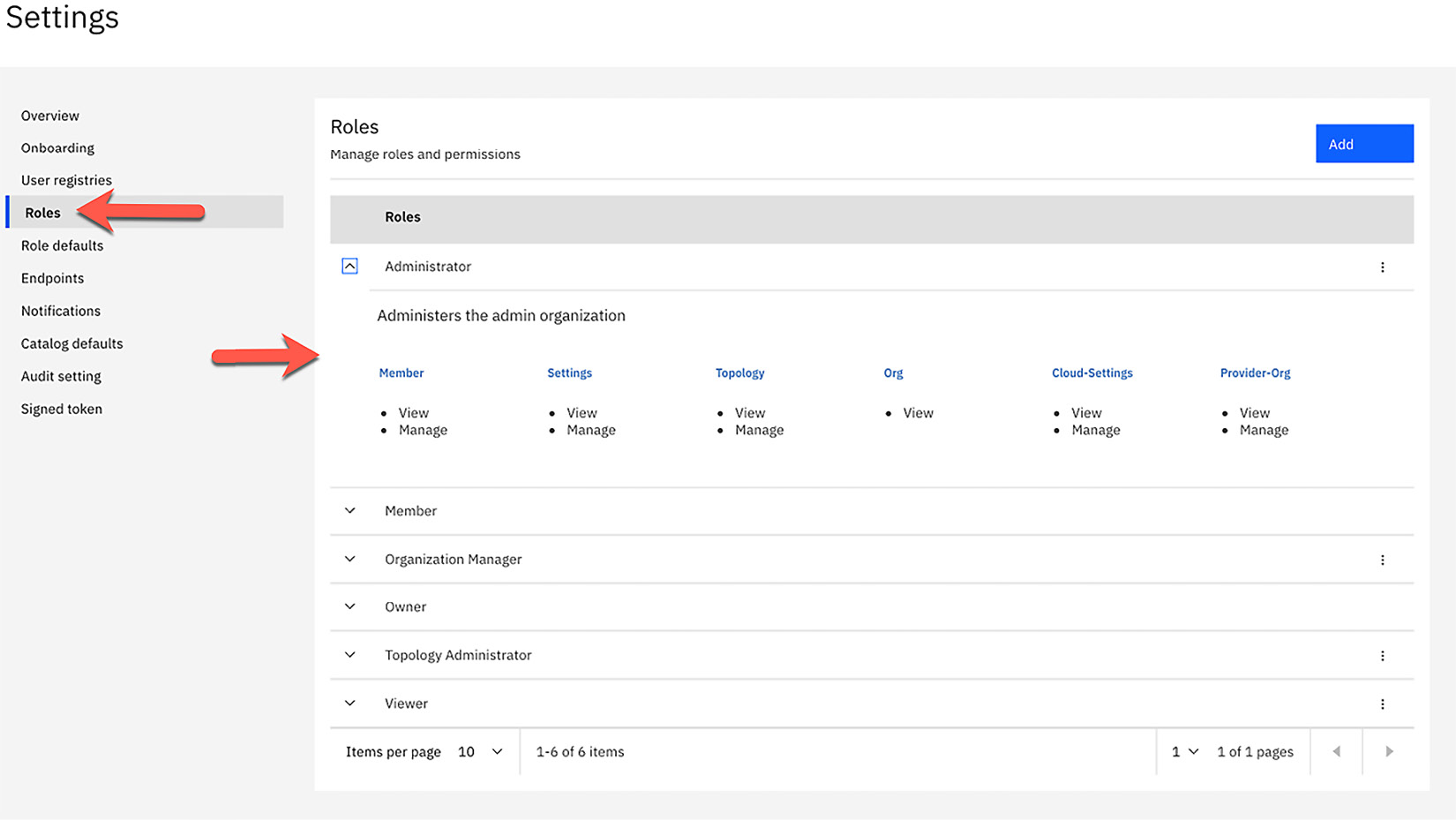Open Items per page dropdown
The image size is (1456, 820).
point(480,752)
